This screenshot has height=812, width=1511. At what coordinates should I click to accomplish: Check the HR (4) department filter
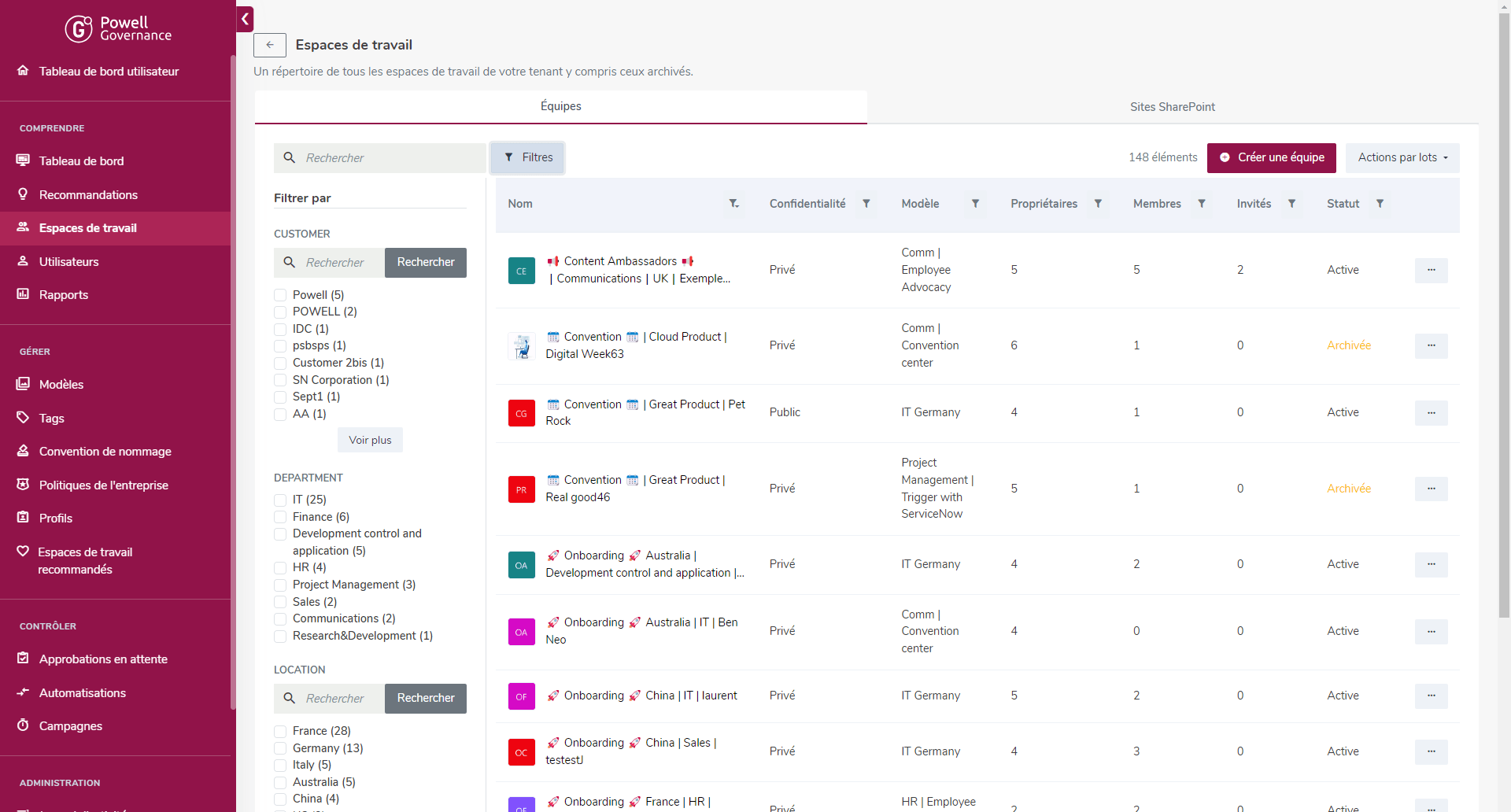(280, 567)
